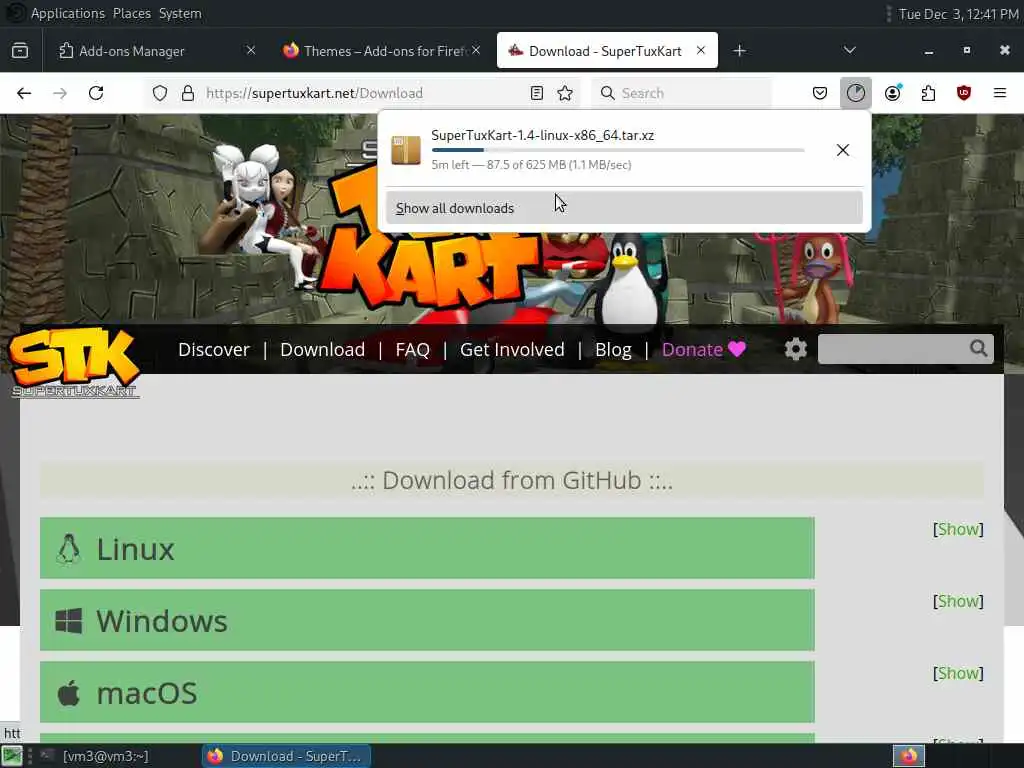Click the clock Tue Dec 3 12:41 PM
This screenshot has height=768, width=1024.
958,14
